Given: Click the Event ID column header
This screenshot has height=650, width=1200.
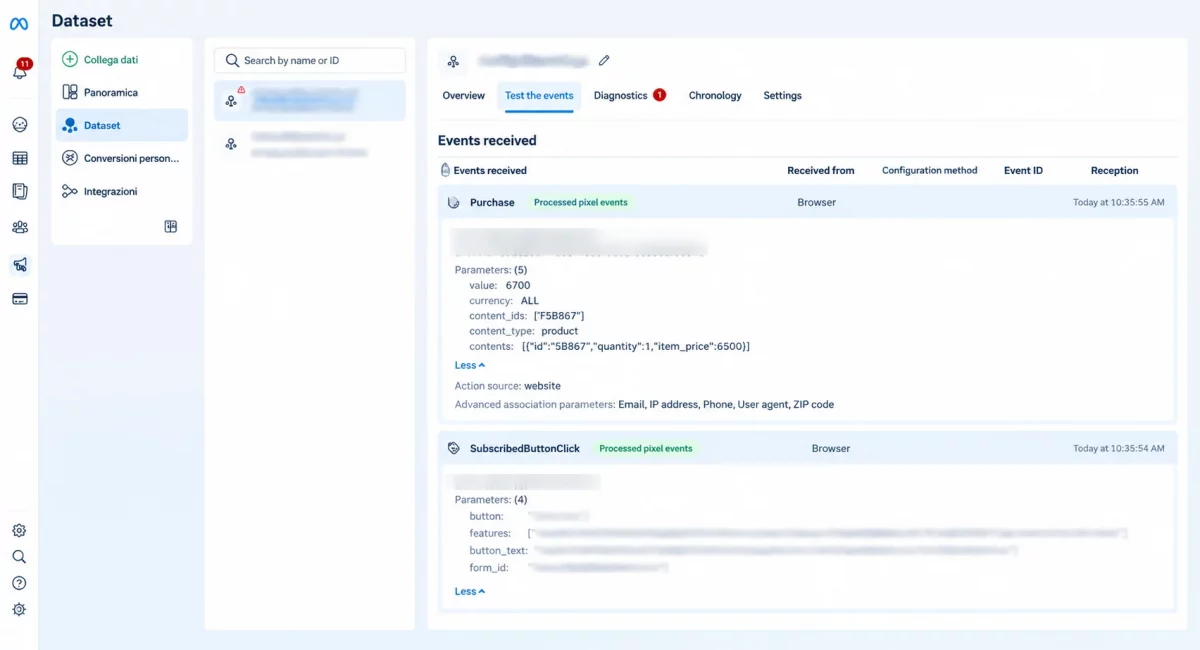Looking at the screenshot, I should (1023, 170).
